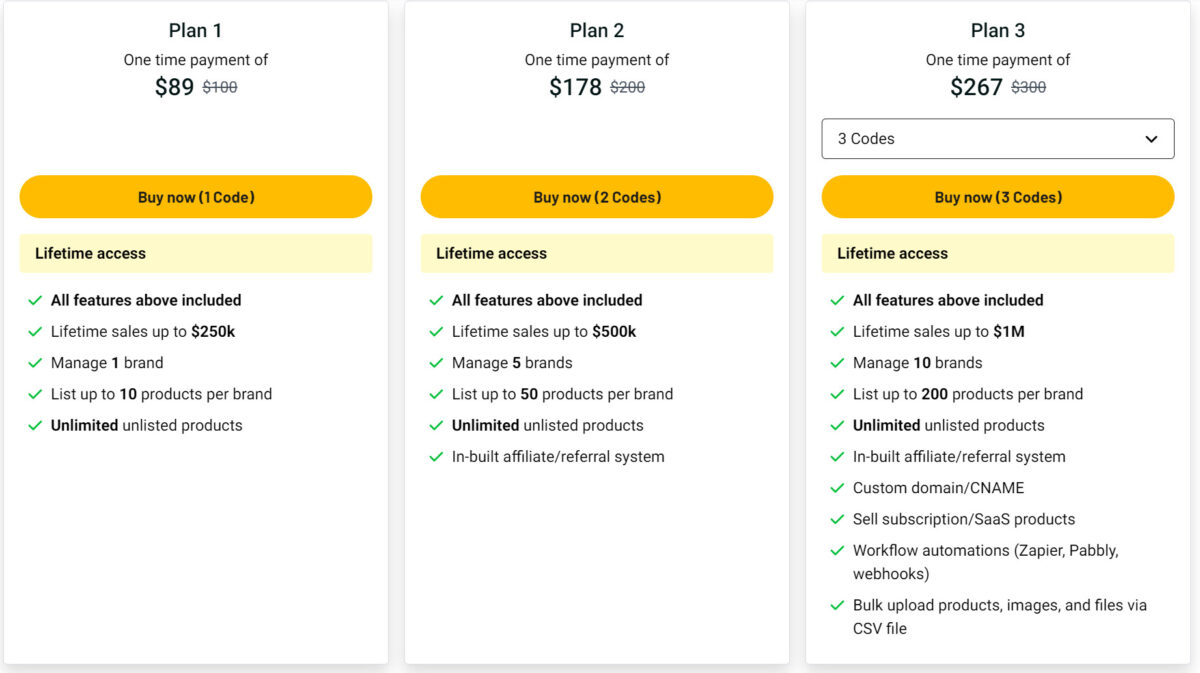Click the chevron arrow in the codes selector
Screen dimensions: 1200x673
click(x=1151, y=139)
